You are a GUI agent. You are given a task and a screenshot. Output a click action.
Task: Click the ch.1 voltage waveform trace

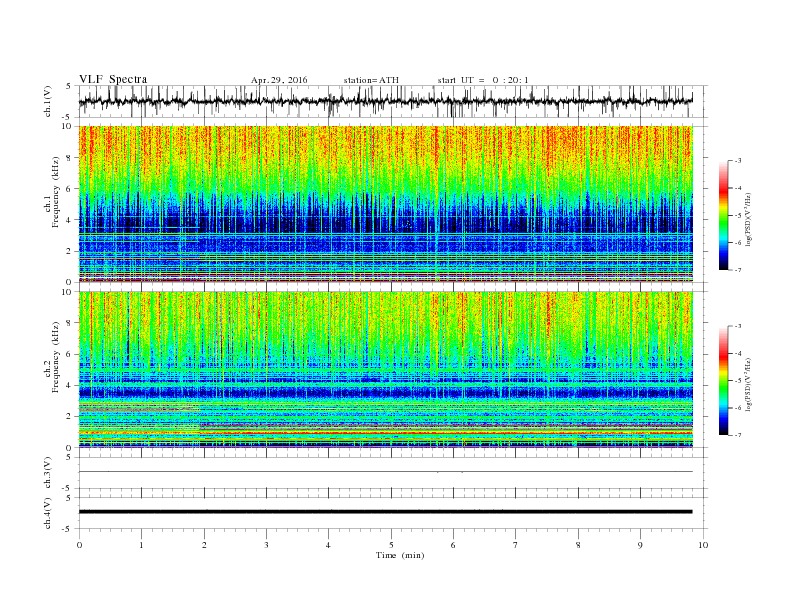pos(385,101)
